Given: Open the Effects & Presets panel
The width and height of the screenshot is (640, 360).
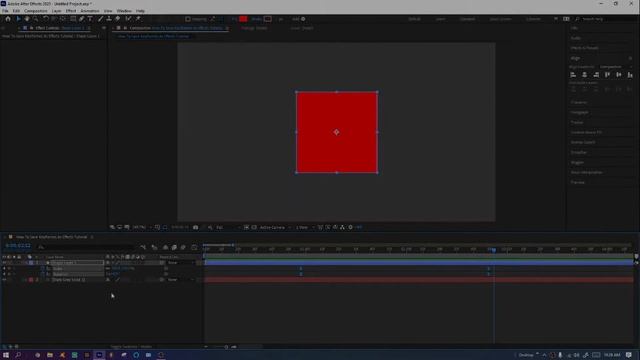Looking at the screenshot, I should pos(584,48).
